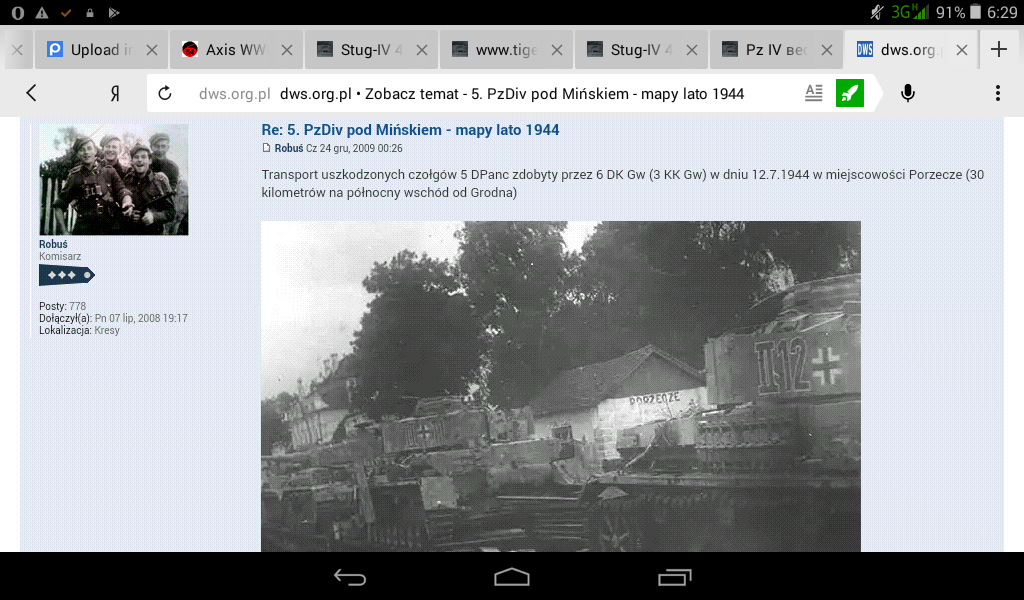Tap the 6:29 clock

[x=1002, y=12]
